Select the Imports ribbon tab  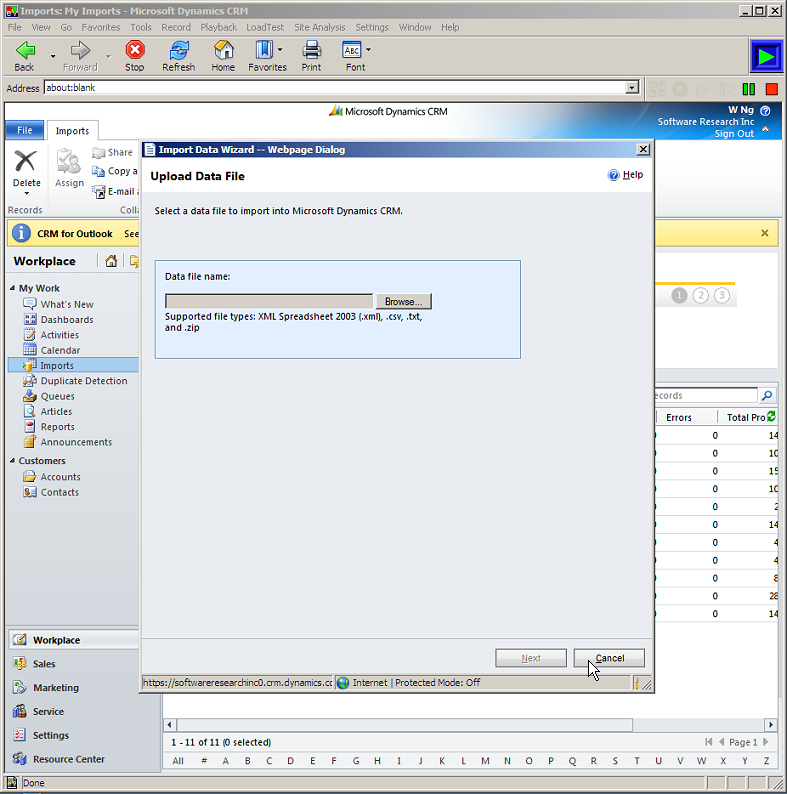pos(72,131)
